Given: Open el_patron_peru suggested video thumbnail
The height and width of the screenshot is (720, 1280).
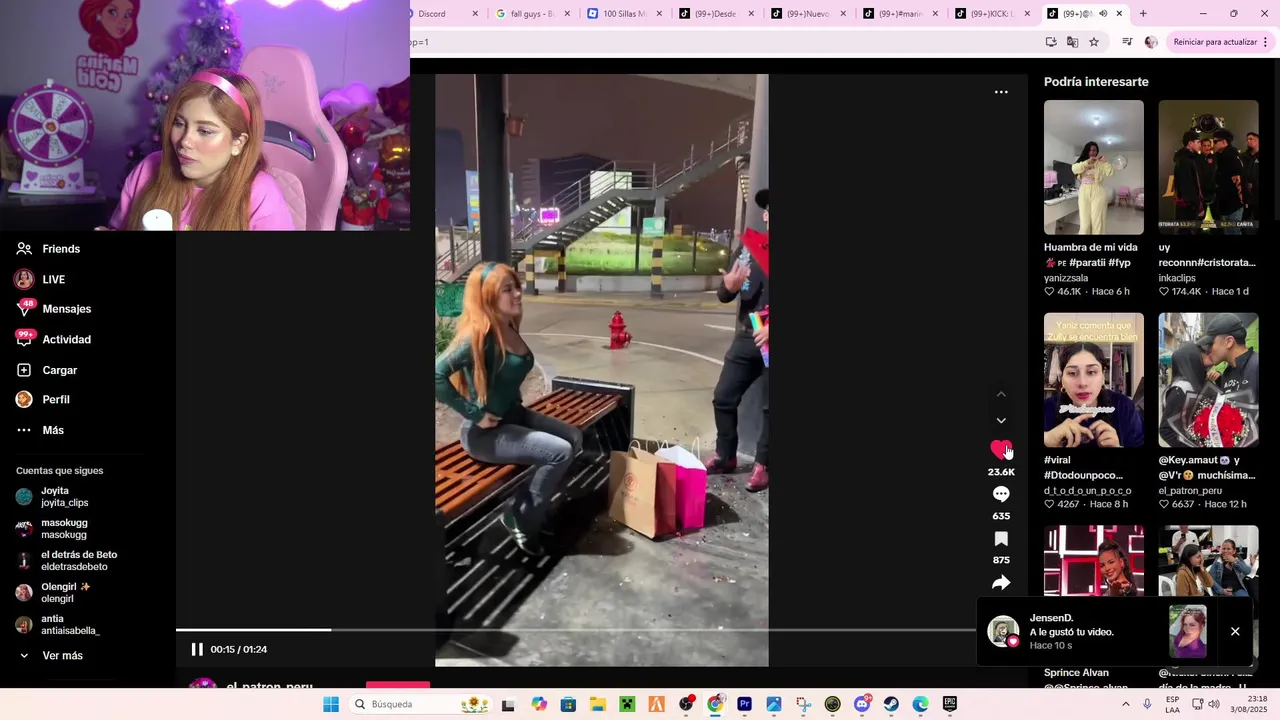Looking at the screenshot, I should [x=1208, y=380].
